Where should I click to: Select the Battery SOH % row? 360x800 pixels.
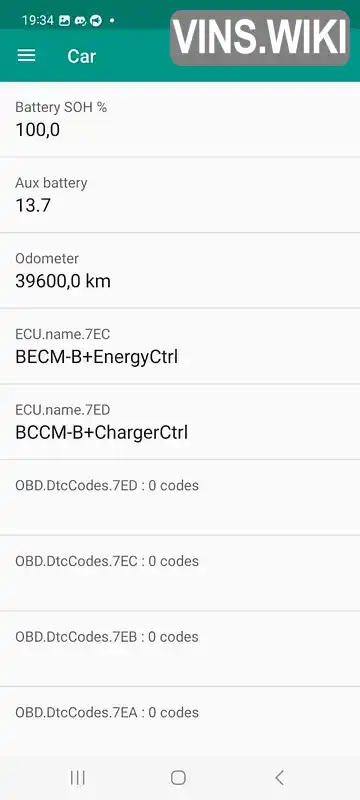coord(180,119)
